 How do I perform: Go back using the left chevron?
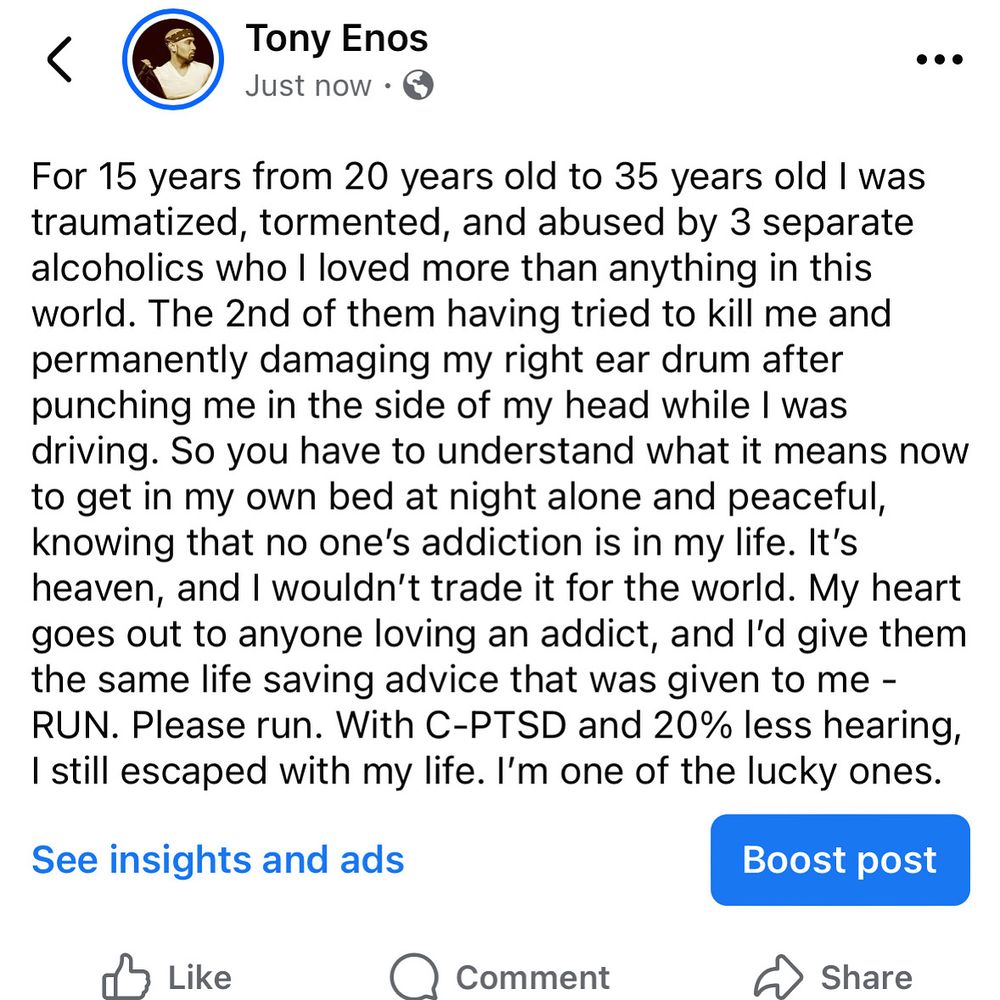tap(60, 60)
